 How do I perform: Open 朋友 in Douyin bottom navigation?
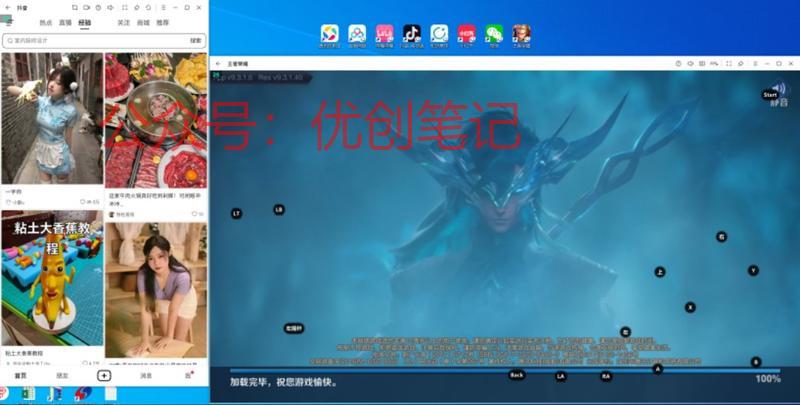[62, 375]
